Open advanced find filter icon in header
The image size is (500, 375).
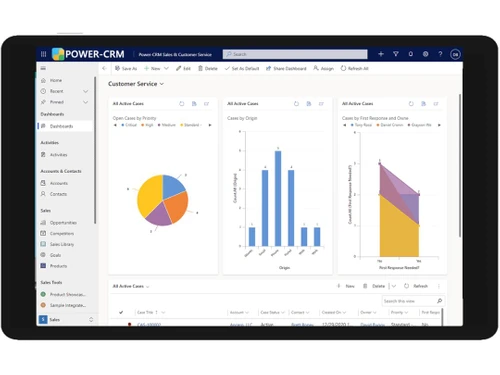(x=396, y=54)
